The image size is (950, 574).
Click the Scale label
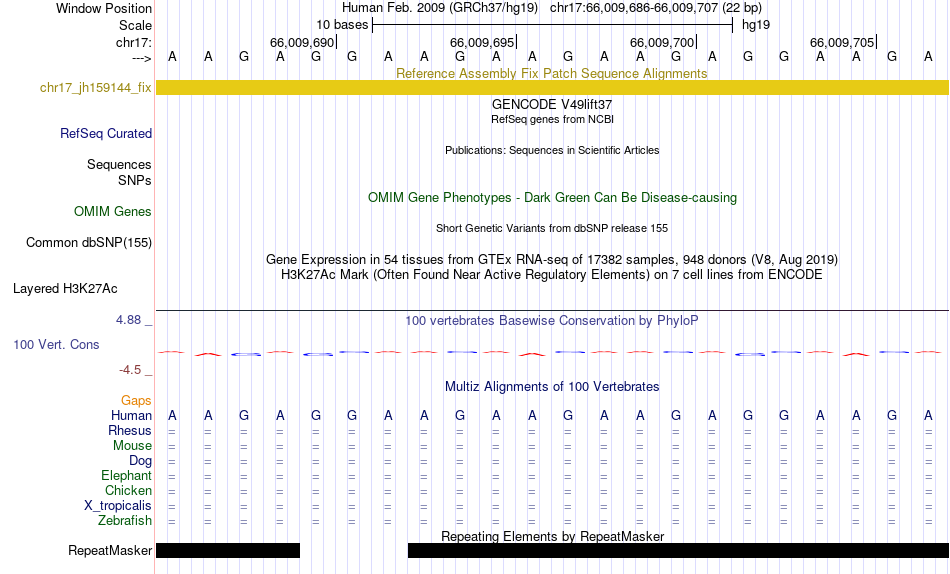tap(135, 25)
